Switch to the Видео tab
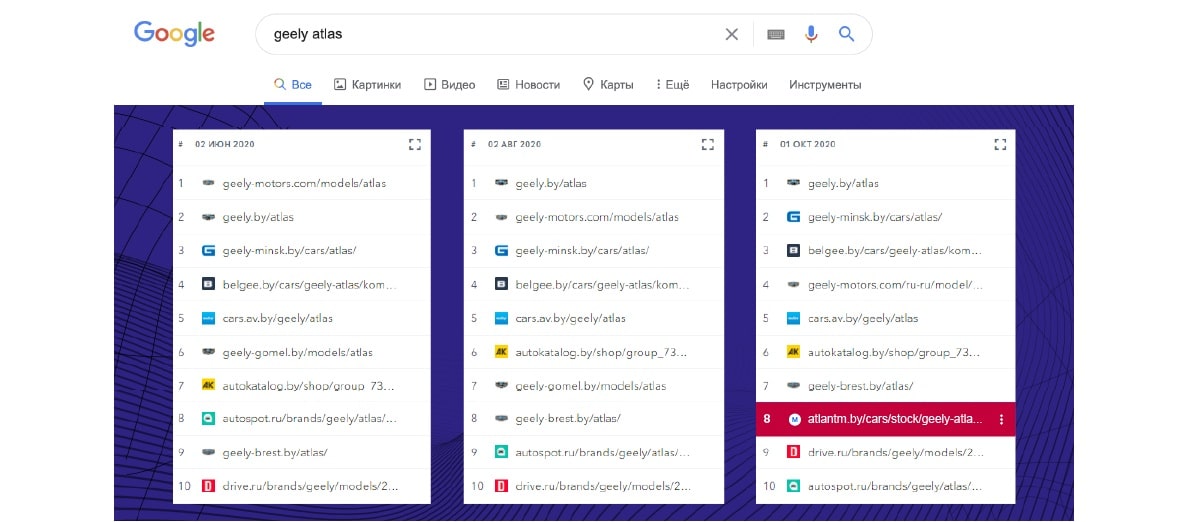This screenshot has height=522, width=1200. (x=449, y=85)
